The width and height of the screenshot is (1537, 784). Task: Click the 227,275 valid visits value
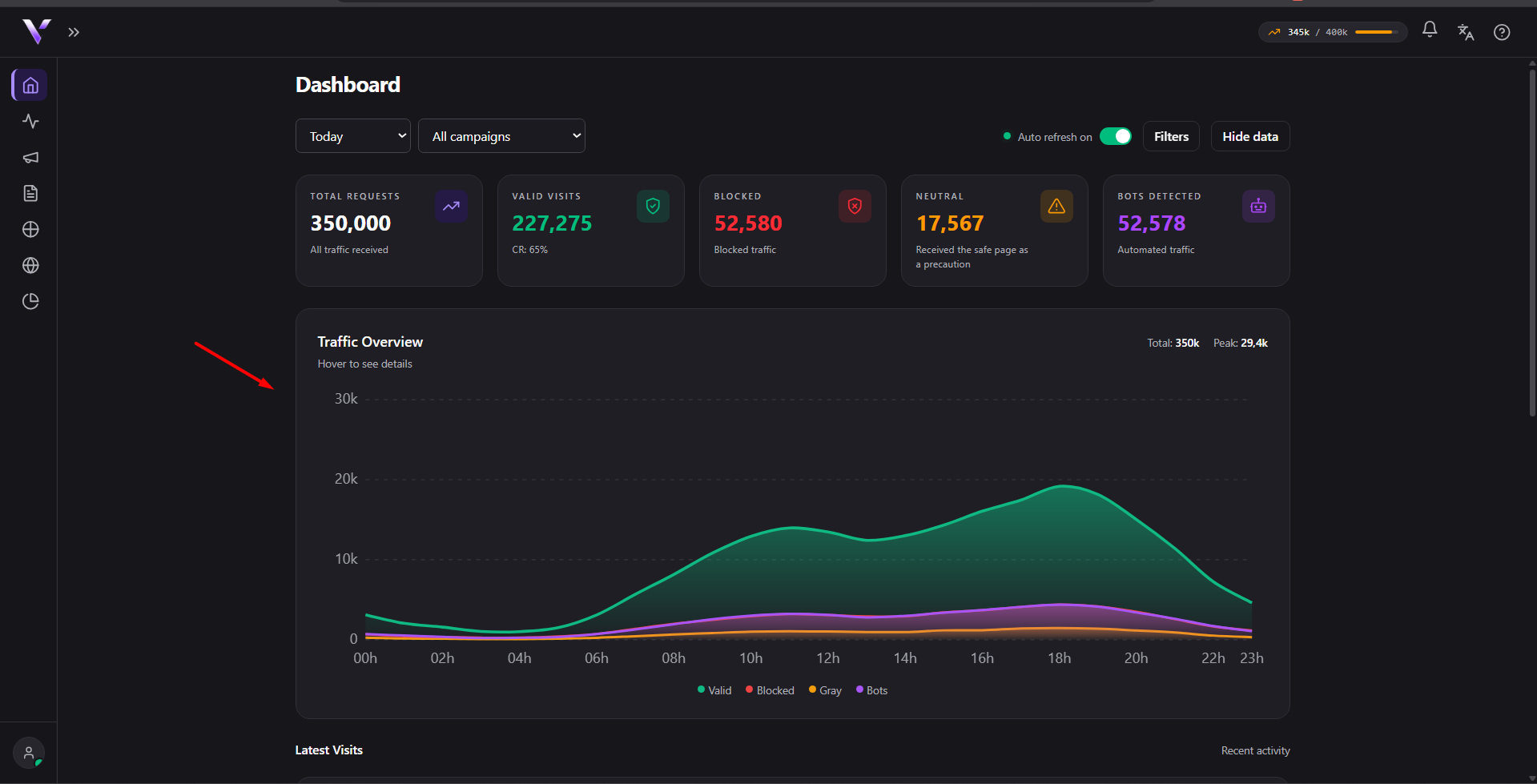(552, 223)
